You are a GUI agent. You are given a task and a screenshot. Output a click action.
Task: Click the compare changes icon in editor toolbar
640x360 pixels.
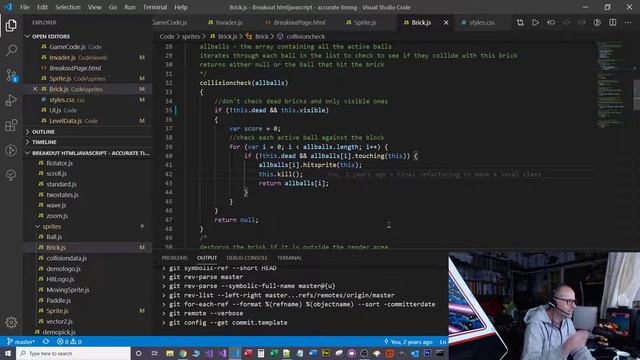[520, 23]
